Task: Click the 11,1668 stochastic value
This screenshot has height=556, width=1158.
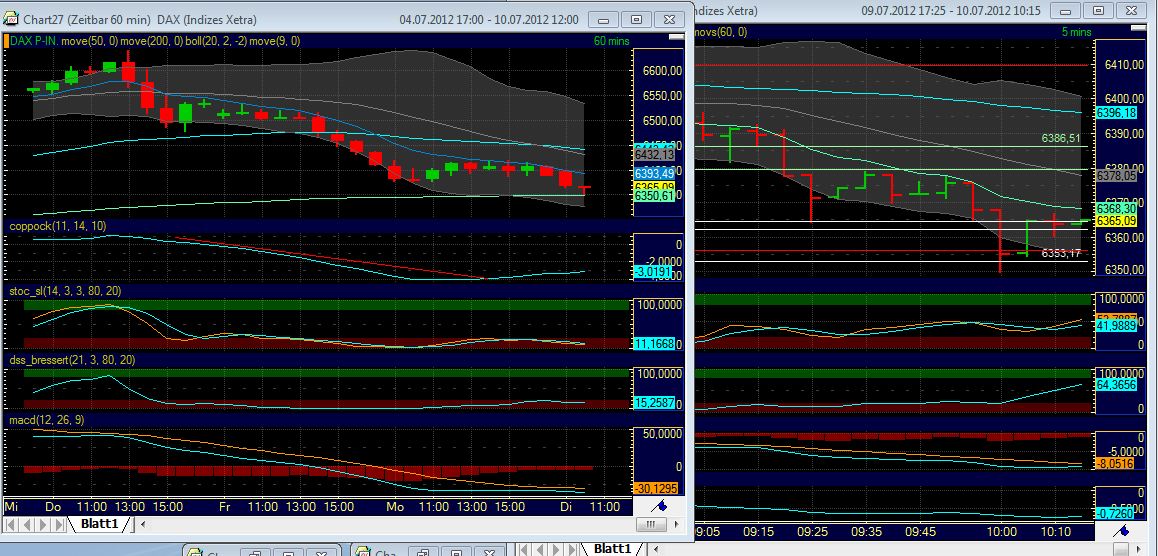Action: (654, 343)
